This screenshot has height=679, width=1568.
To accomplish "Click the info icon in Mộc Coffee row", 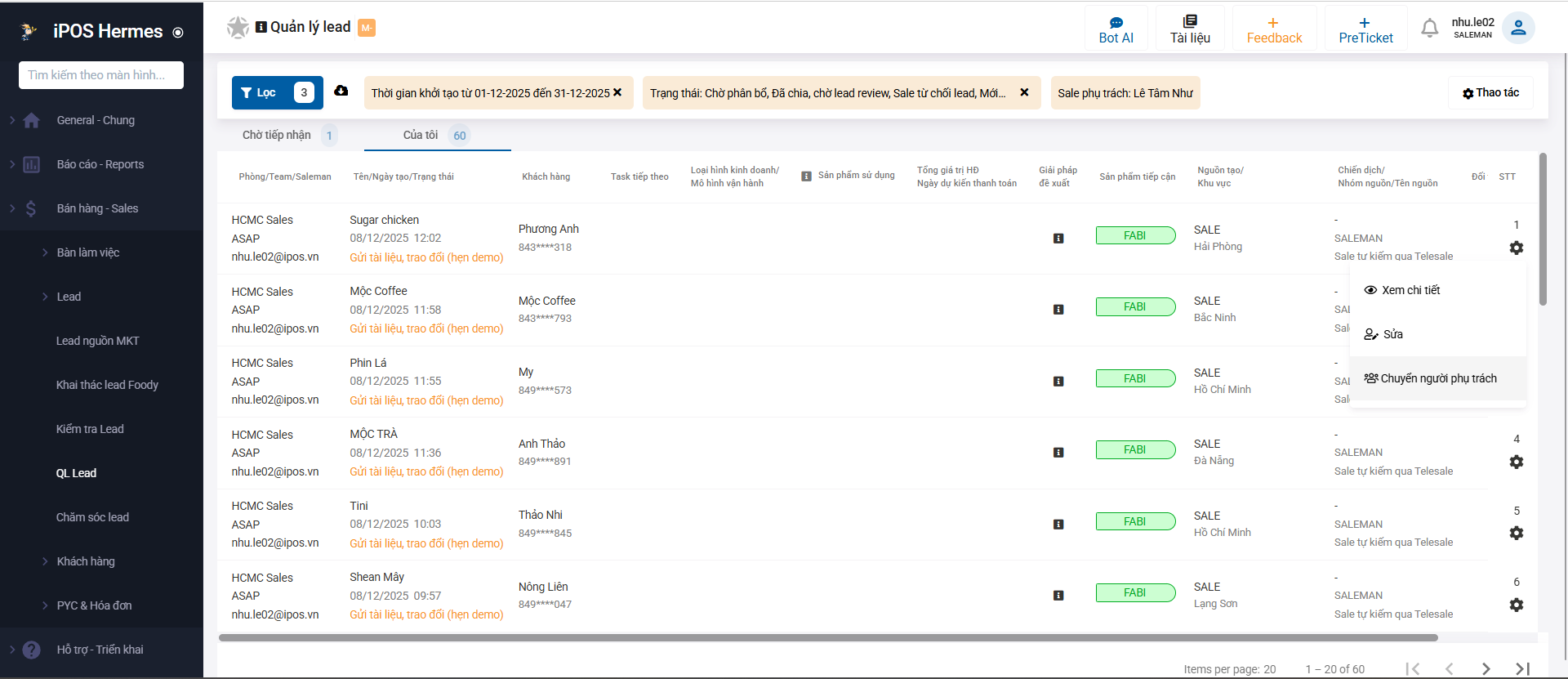I will [x=1058, y=310].
